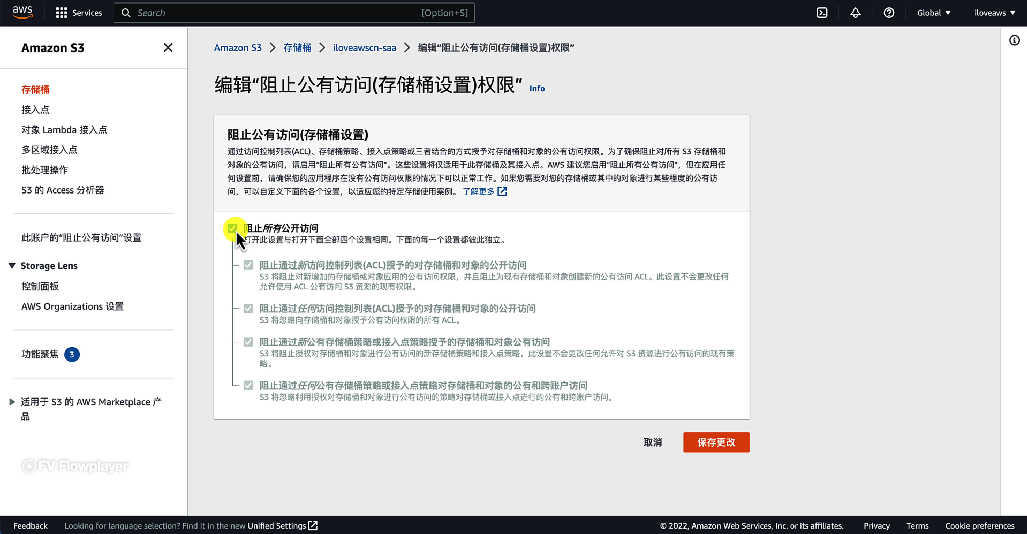Open Cookie preferences in footer

(980, 525)
